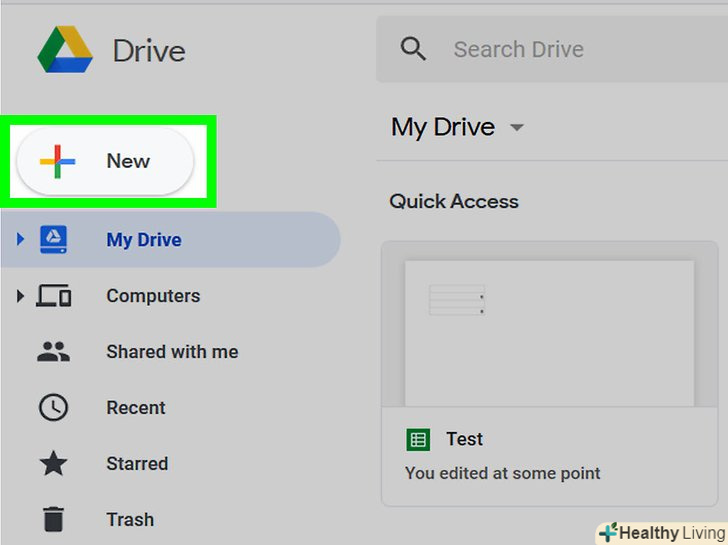Click the search magnifier icon
The image size is (728, 545).
pos(413,49)
